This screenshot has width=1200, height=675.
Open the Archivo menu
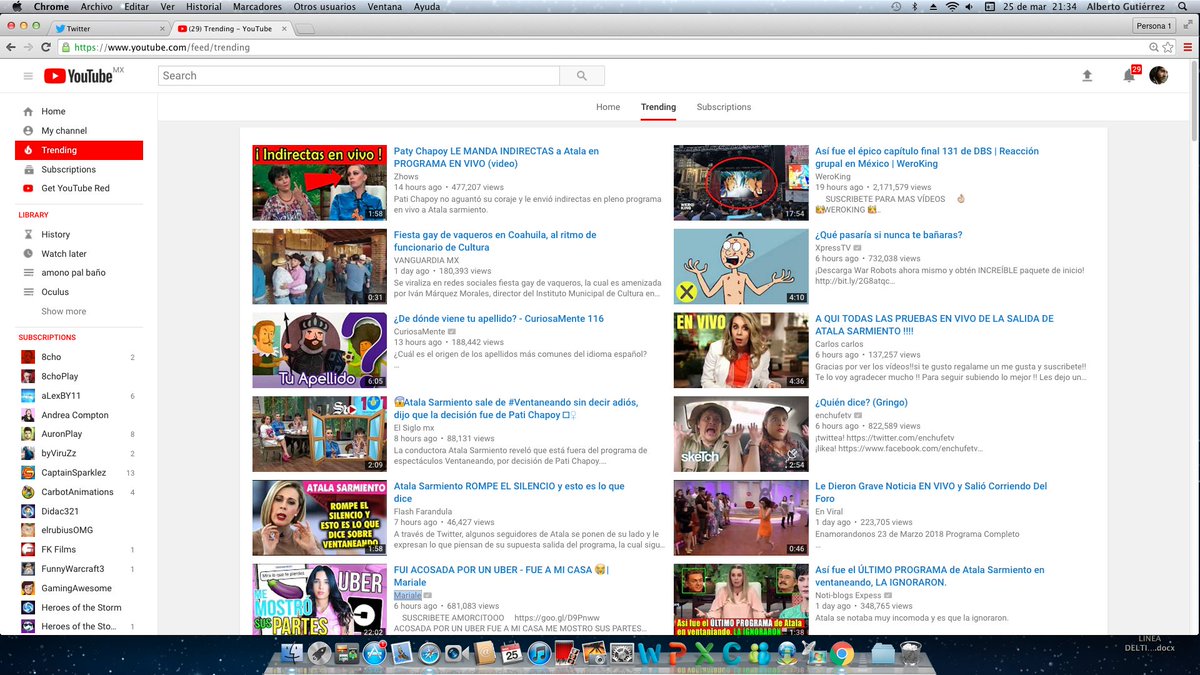(97, 7)
